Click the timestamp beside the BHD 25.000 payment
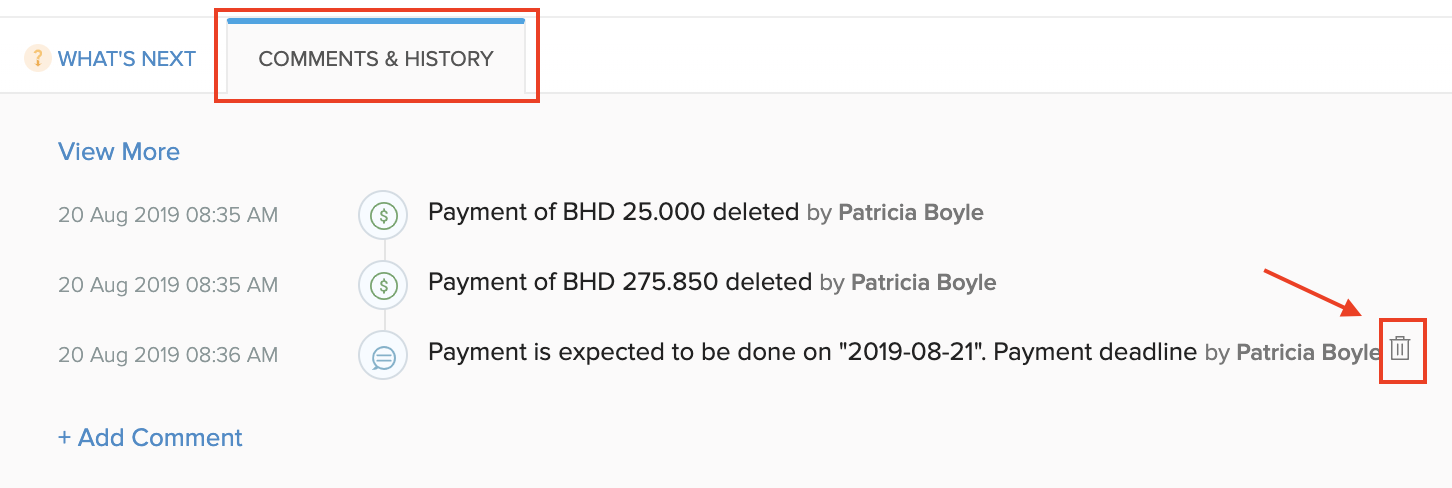Viewport: 1452px width, 488px height. point(168,215)
